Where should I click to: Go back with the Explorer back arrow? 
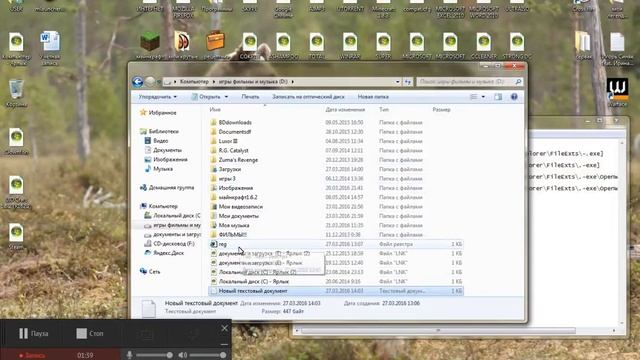[x=138, y=82]
